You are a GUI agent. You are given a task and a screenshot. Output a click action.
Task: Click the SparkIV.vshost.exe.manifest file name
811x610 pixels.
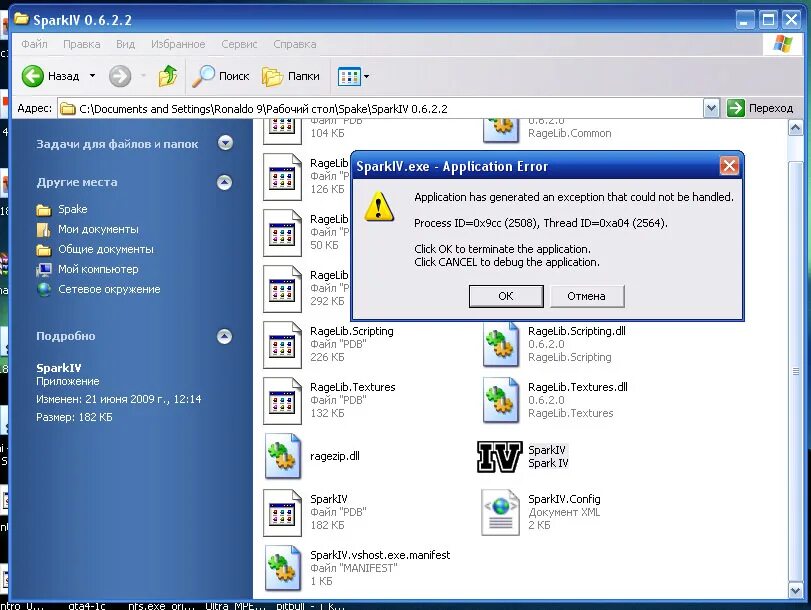(380, 555)
